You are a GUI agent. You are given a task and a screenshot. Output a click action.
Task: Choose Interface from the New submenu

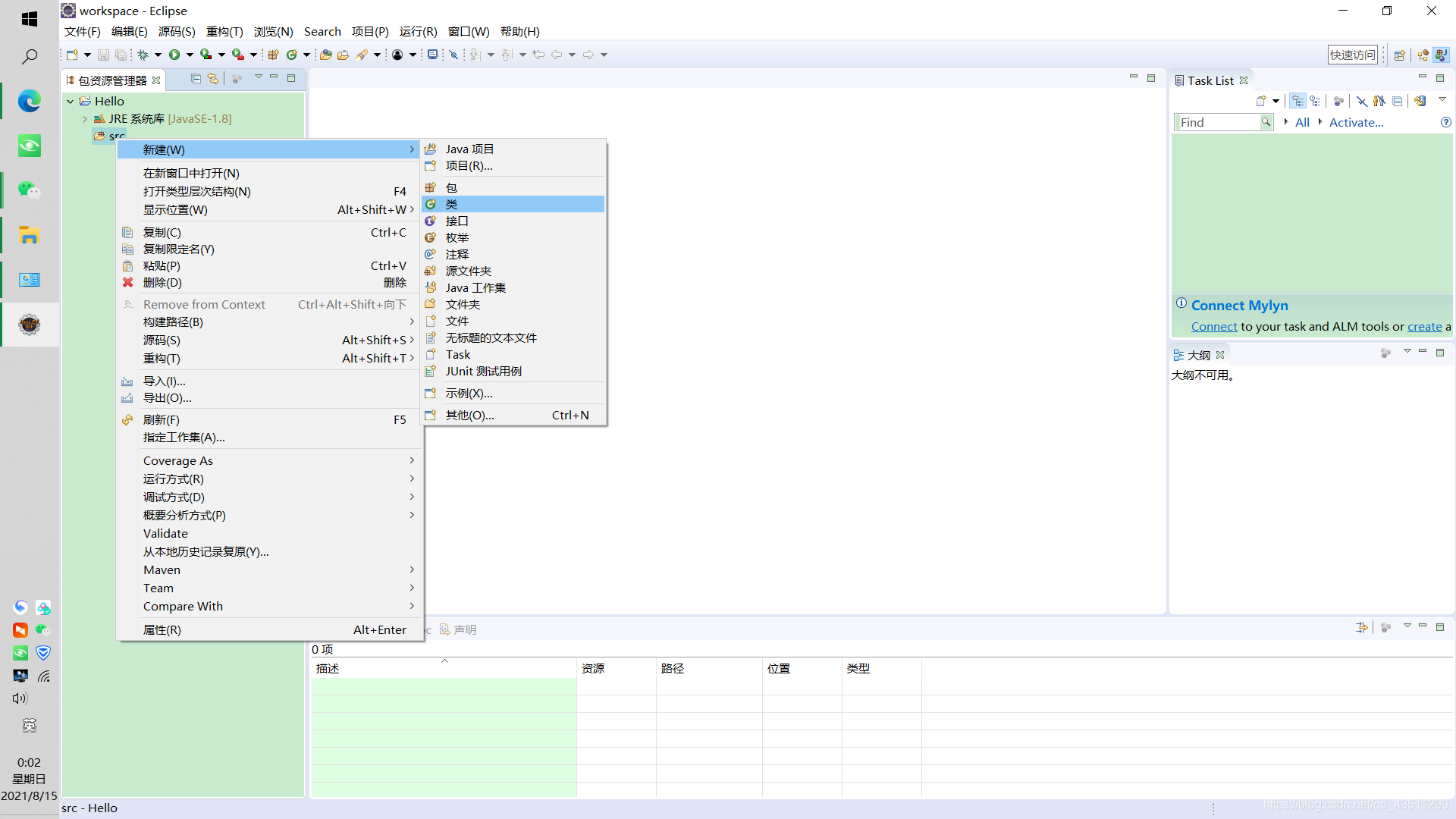(513, 221)
